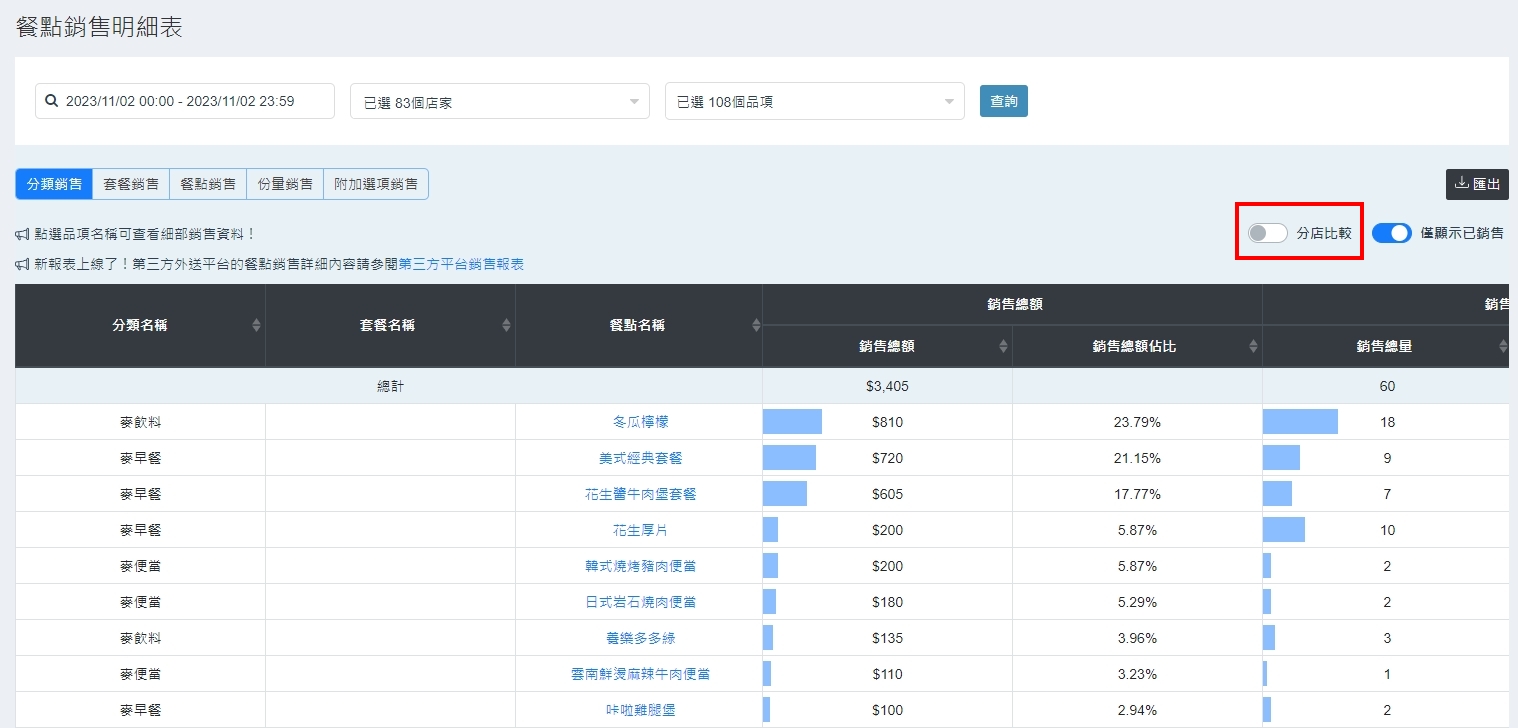Sort by 銷售總量 column arrows
Image resolution: width=1518 pixels, height=728 pixels.
point(1502,346)
